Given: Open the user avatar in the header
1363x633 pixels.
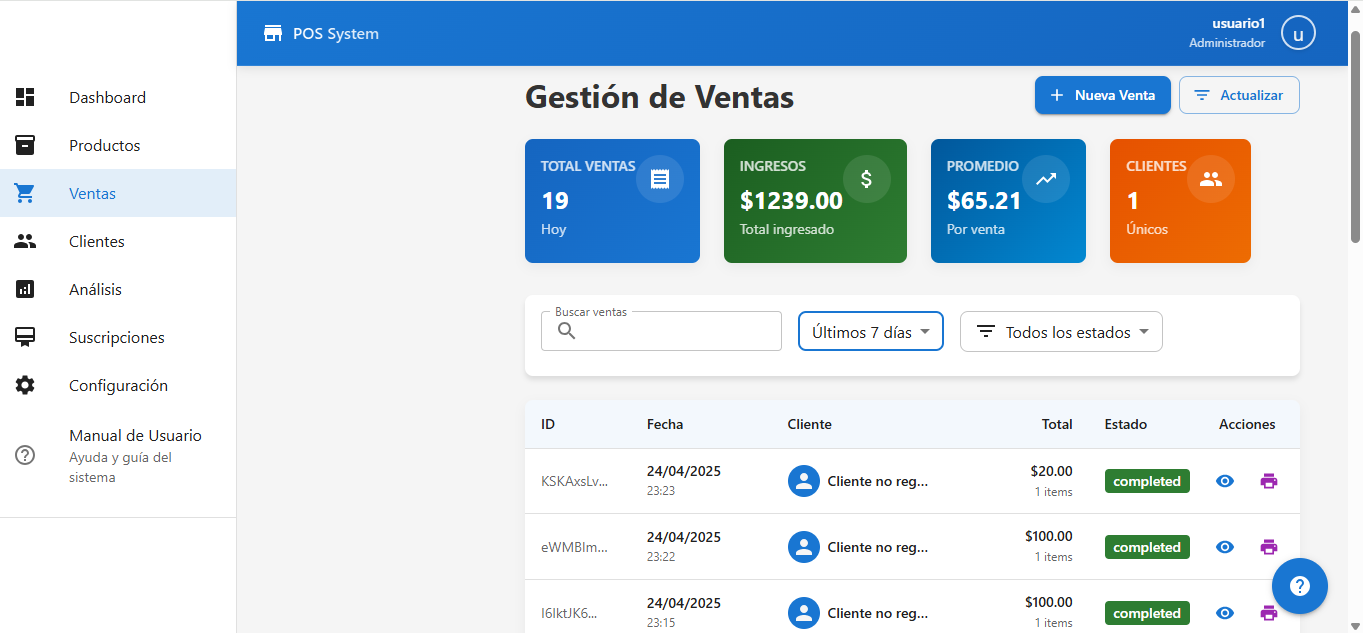Looking at the screenshot, I should pos(1298,34).
